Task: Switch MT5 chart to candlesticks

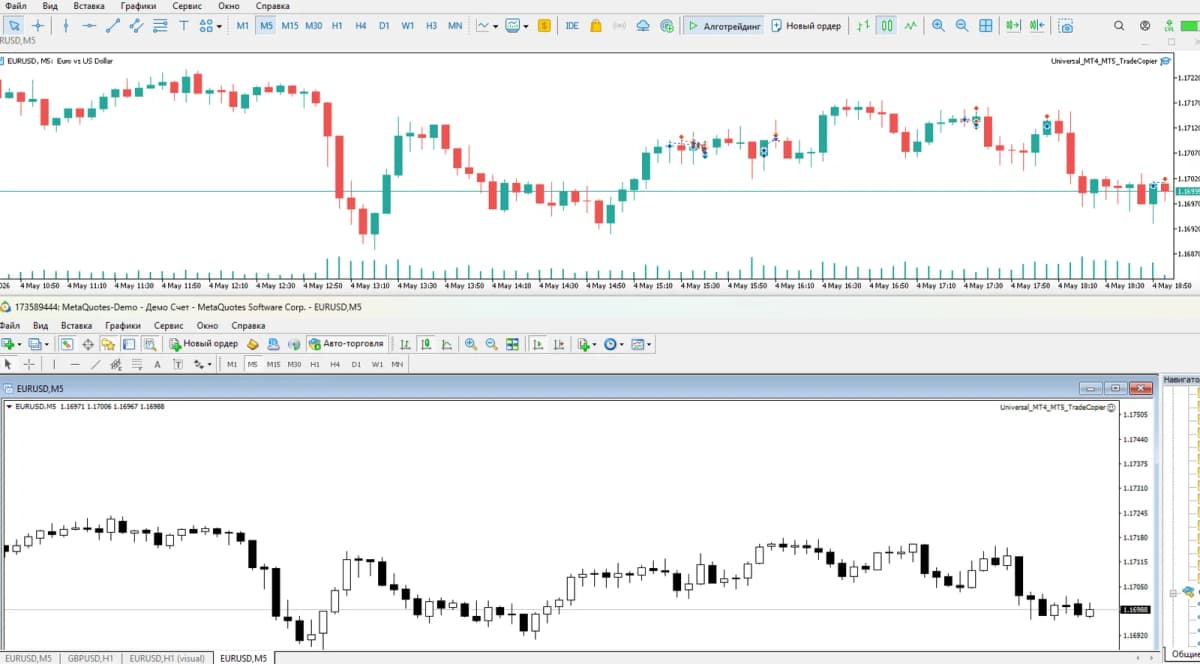Action: coord(886,25)
